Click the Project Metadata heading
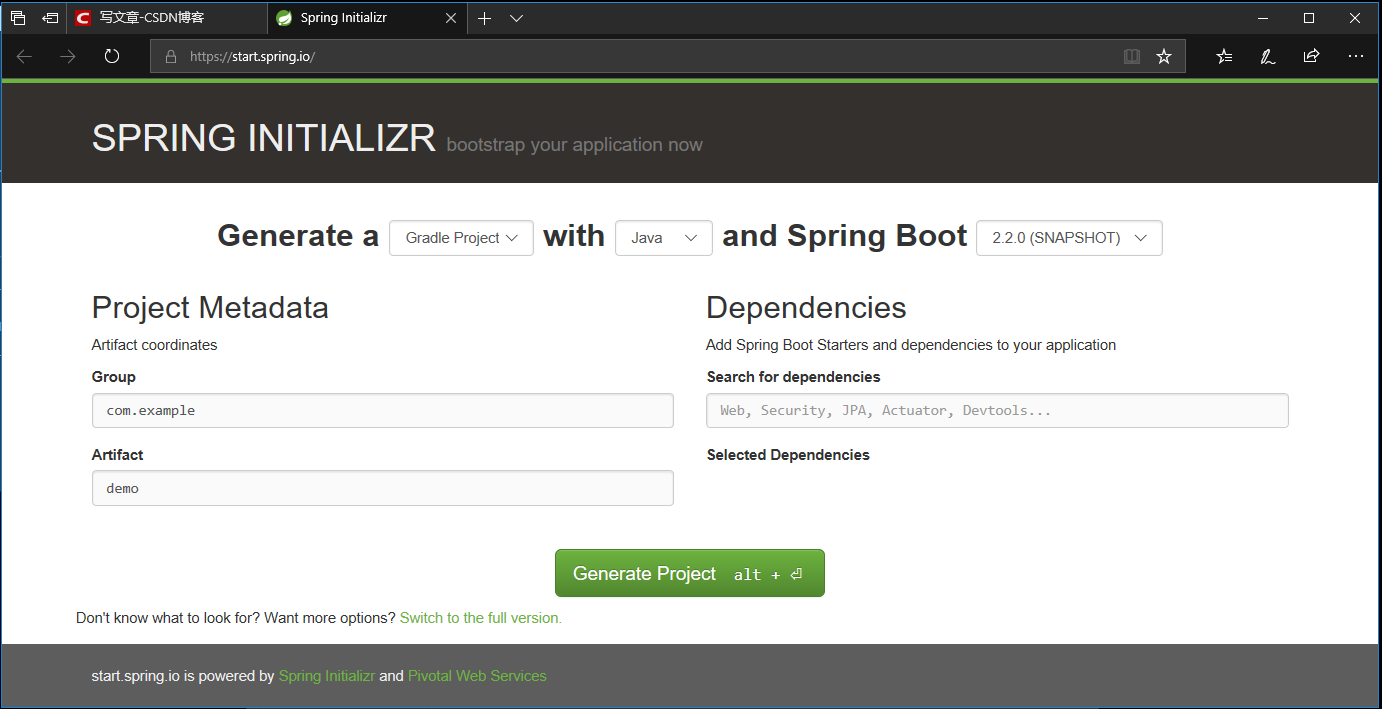Image resolution: width=1382 pixels, height=709 pixels. [210, 307]
